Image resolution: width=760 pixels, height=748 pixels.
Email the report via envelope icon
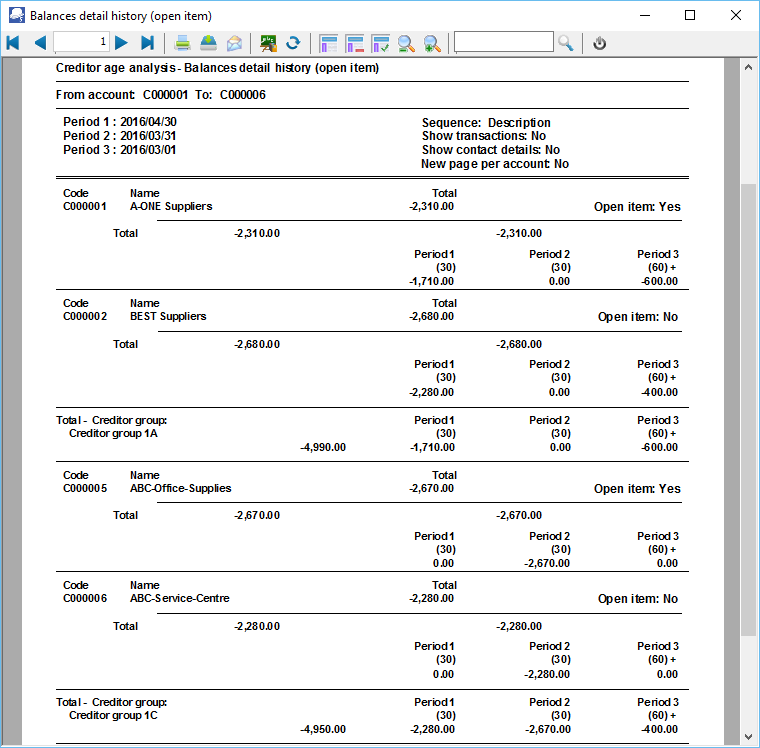coord(234,43)
